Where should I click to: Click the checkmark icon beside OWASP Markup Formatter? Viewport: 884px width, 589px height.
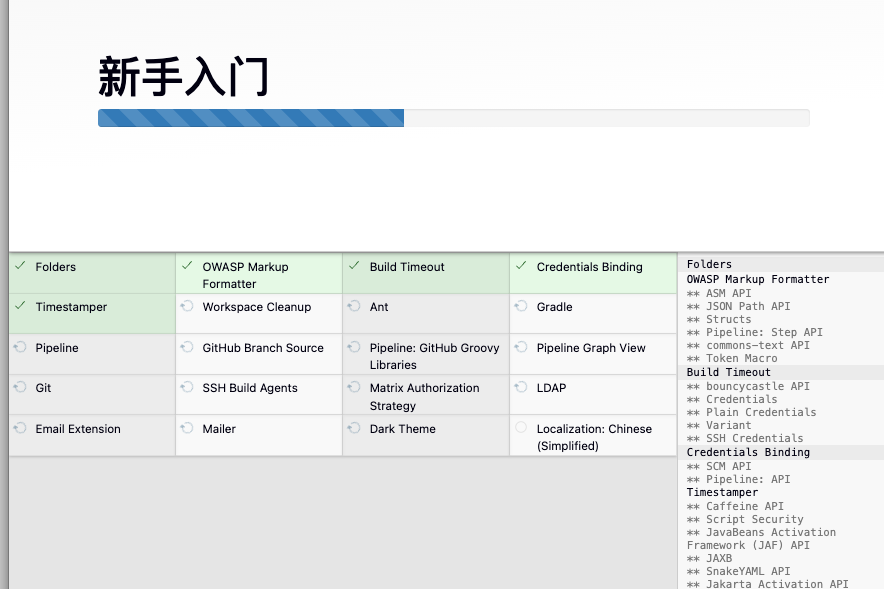(x=187, y=265)
